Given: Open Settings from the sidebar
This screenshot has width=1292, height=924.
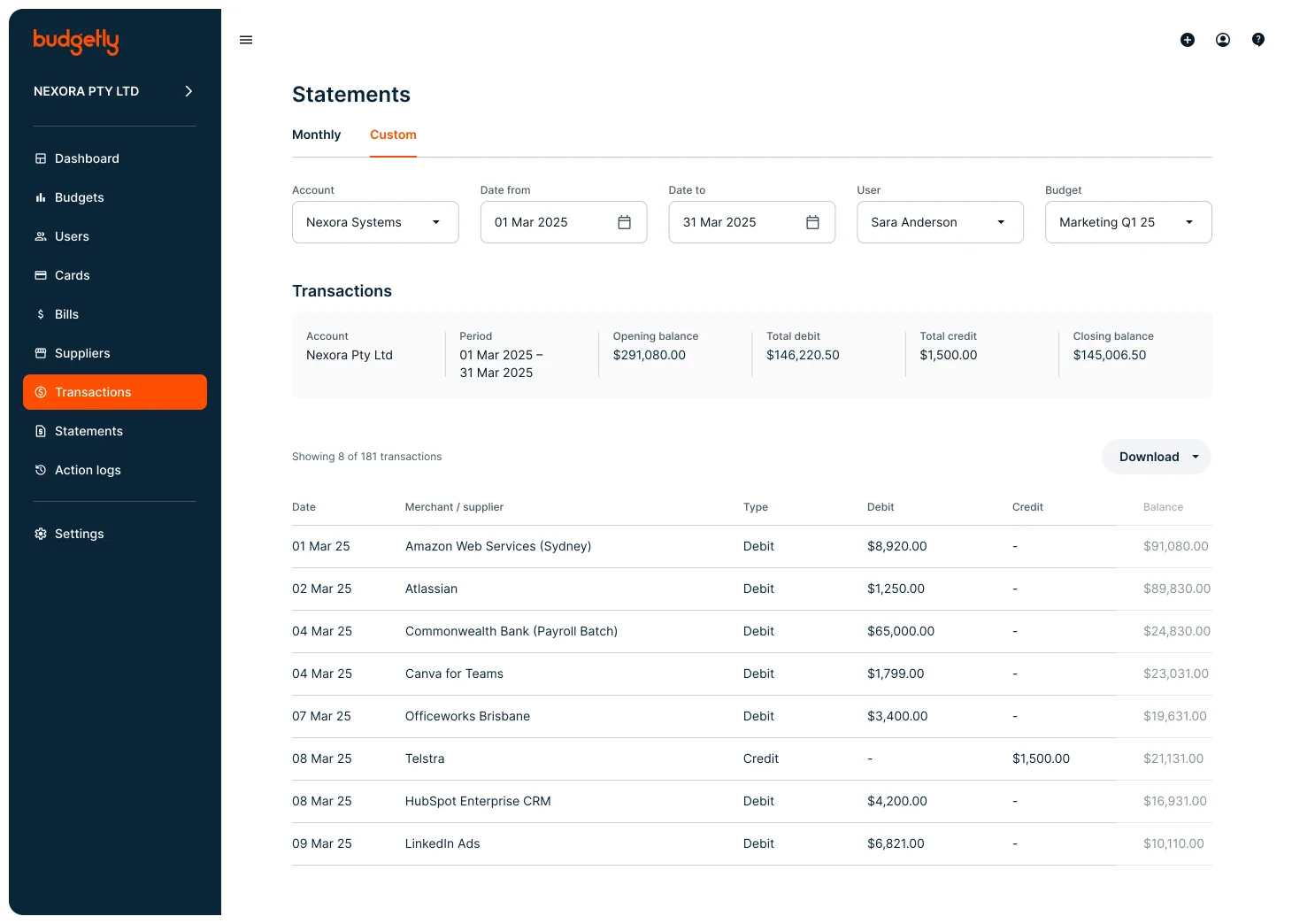Looking at the screenshot, I should point(79,534).
